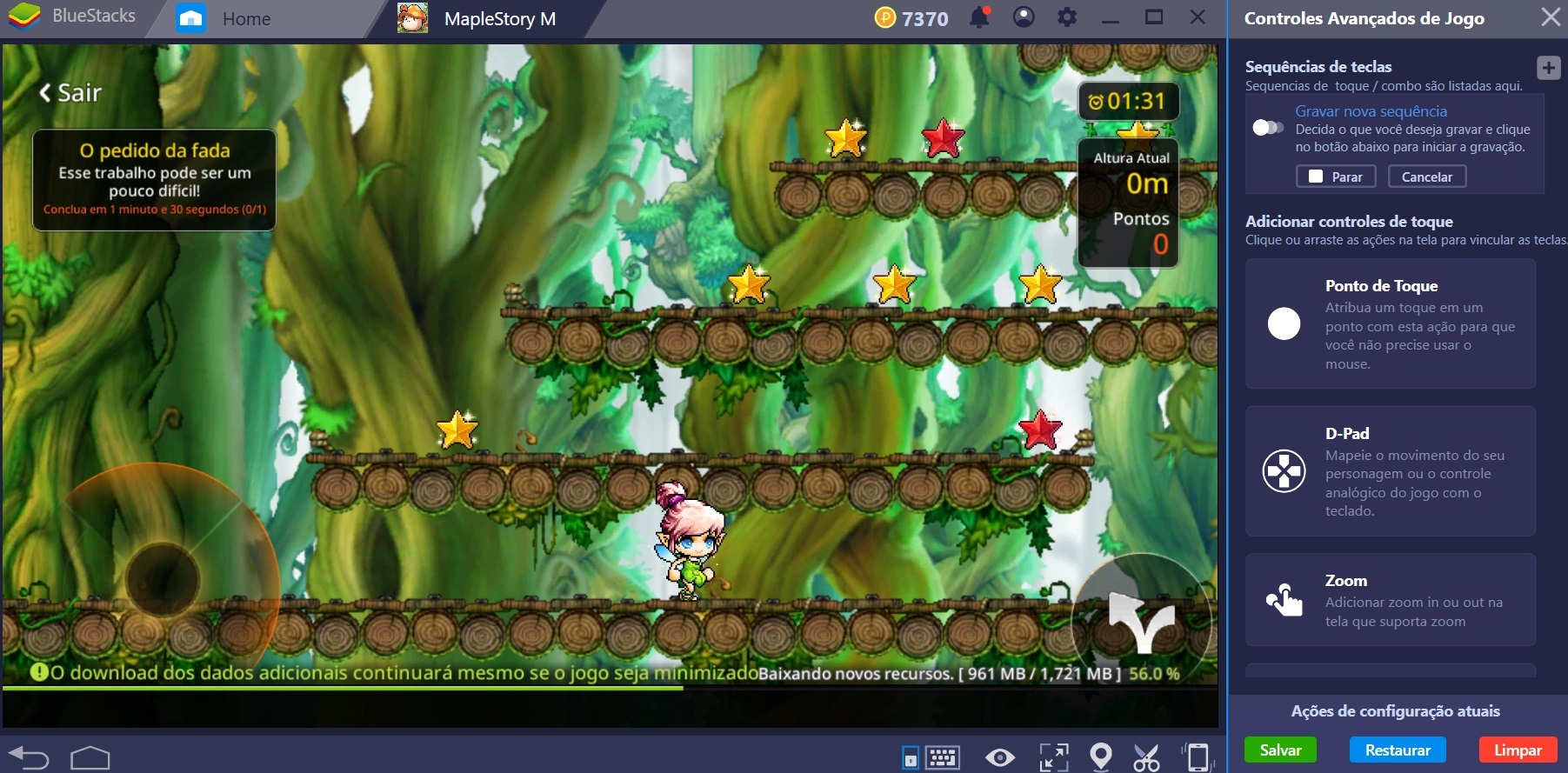Click the fullscreen expand icon
This screenshot has height=773, width=1568.
(x=1054, y=757)
